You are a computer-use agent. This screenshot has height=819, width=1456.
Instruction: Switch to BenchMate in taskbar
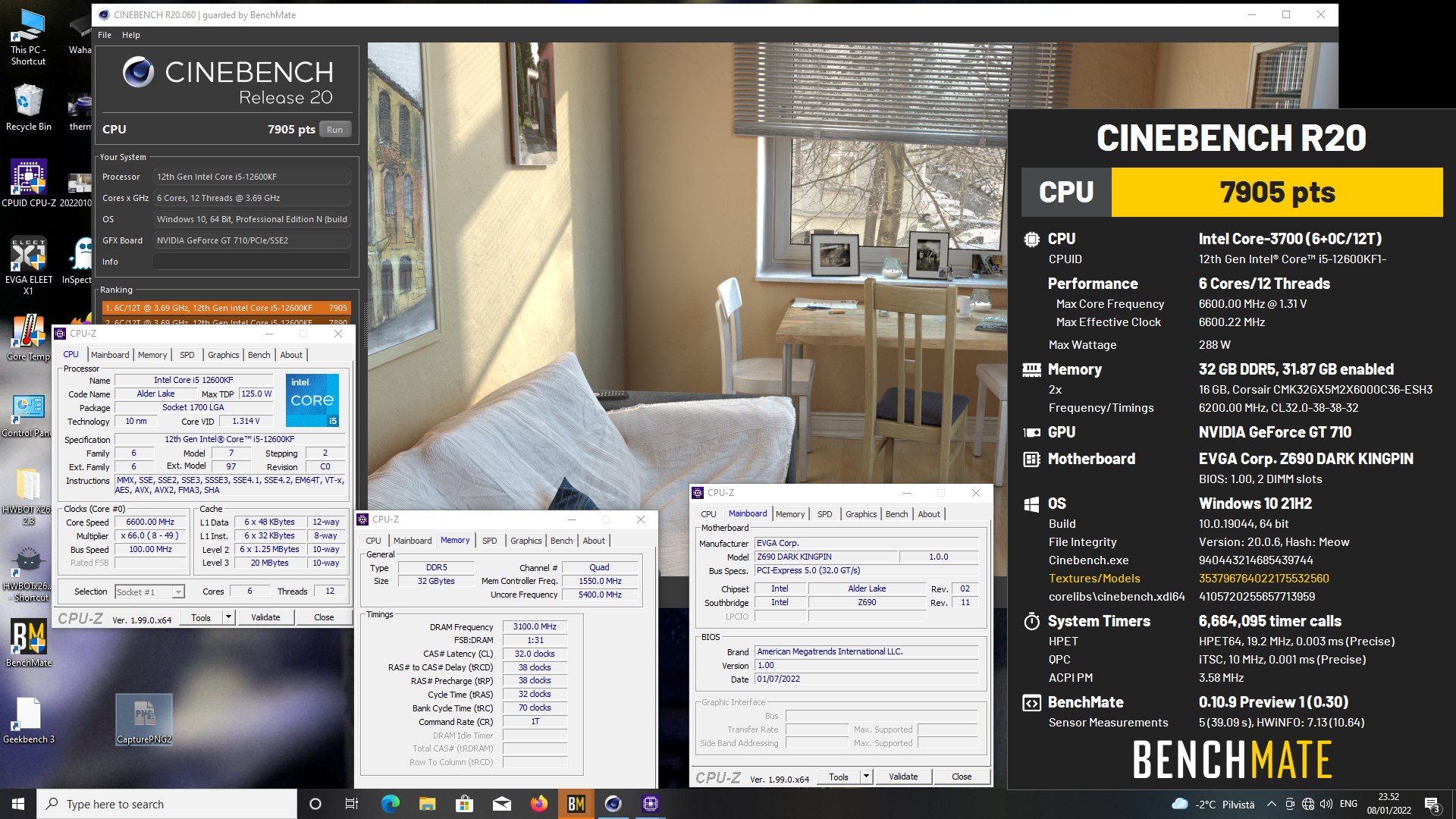tap(576, 804)
